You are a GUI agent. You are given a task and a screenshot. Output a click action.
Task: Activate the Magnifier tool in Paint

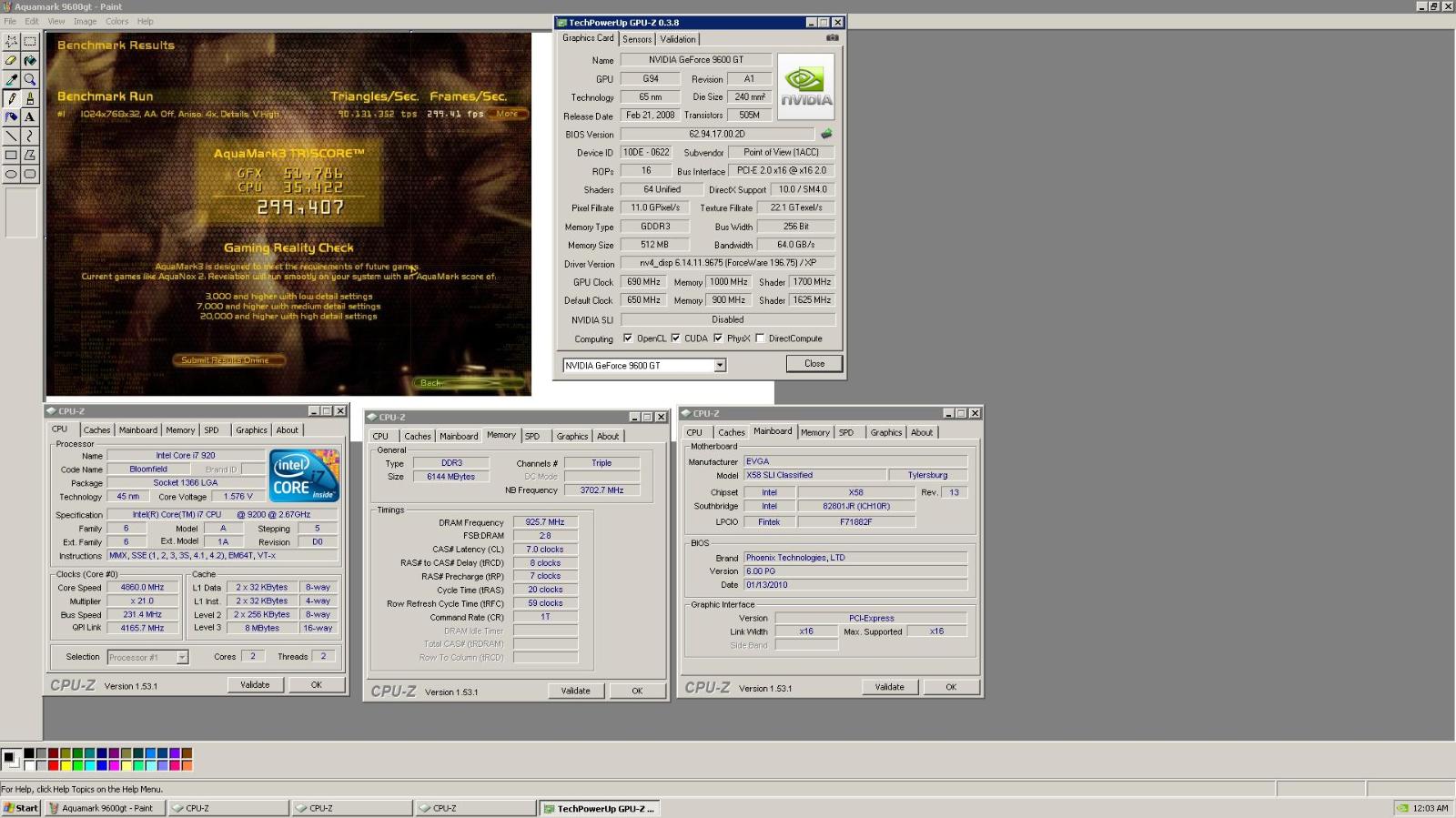click(x=30, y=79)
